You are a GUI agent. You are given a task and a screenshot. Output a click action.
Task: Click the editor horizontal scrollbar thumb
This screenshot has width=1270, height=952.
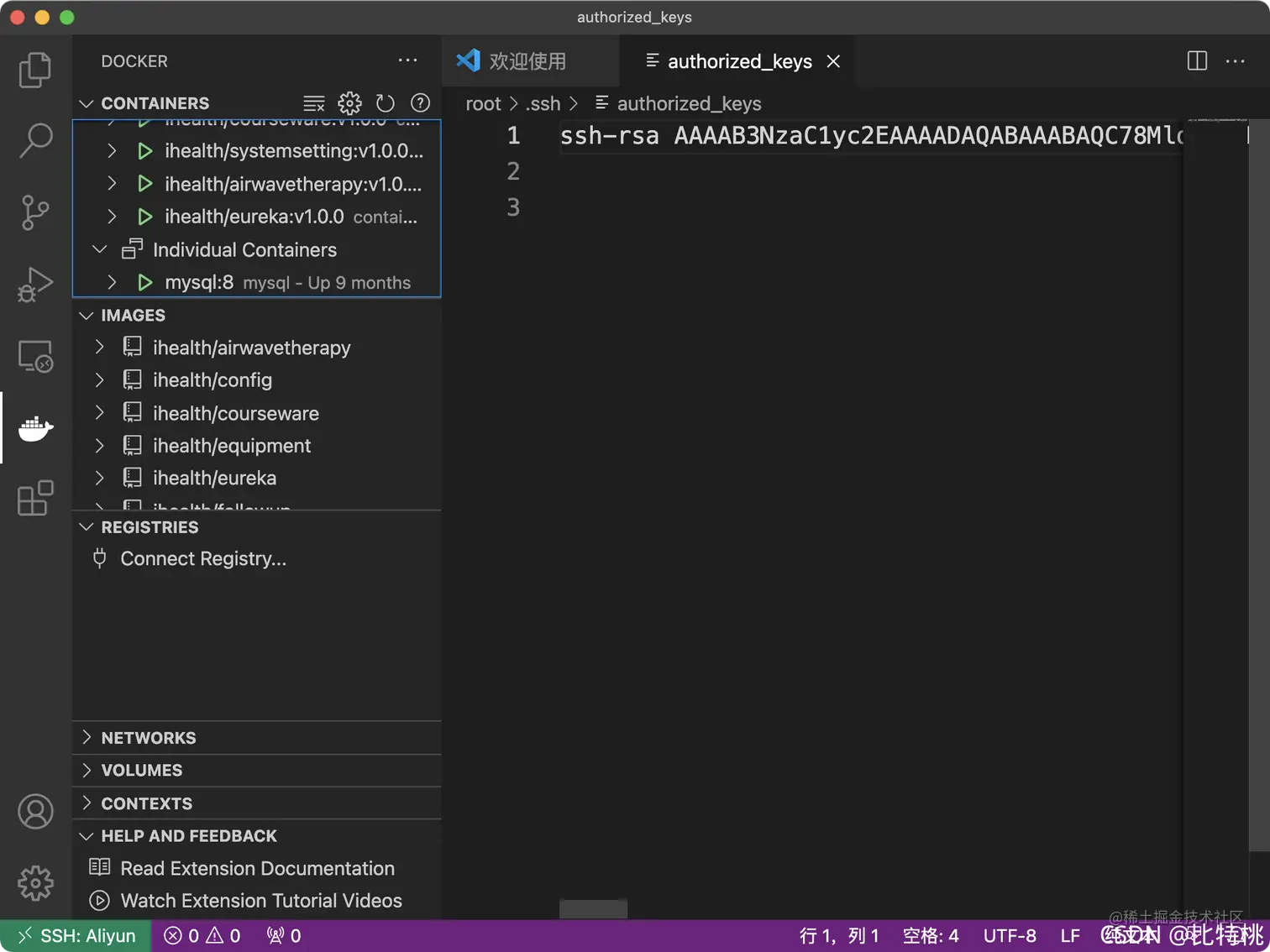593,908
